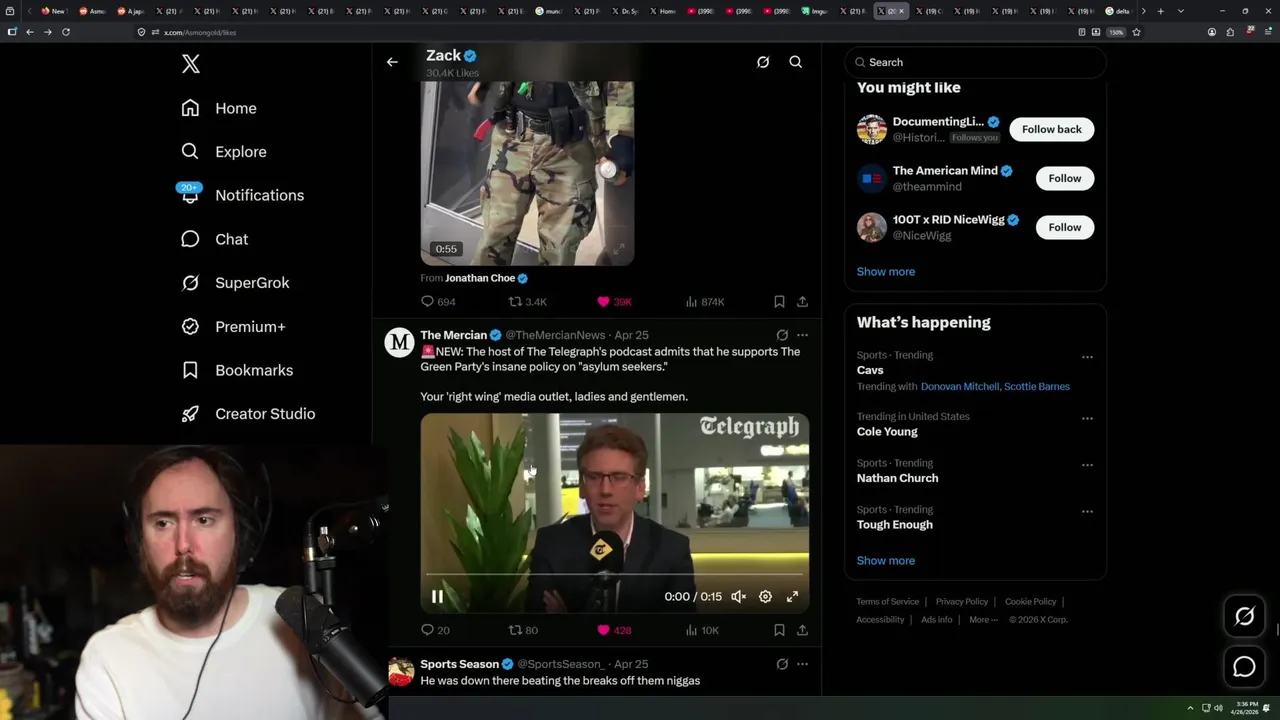Open more menu on The Mercian post
This screenshot has height=720, width=1280.
pos(802,335)
